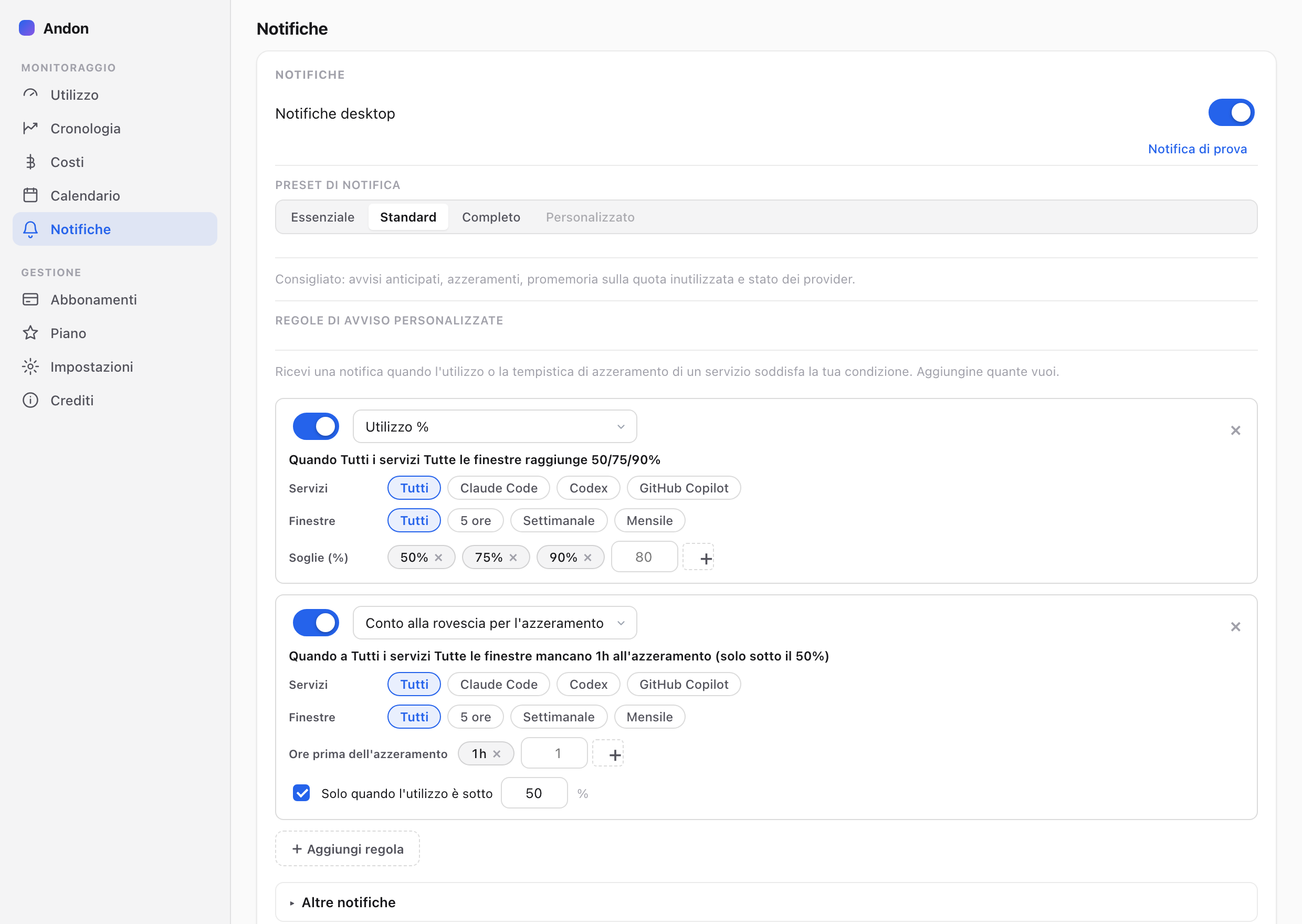
Task: Select 5 ore window in the Utilizzo % rule
Action: 476,520
